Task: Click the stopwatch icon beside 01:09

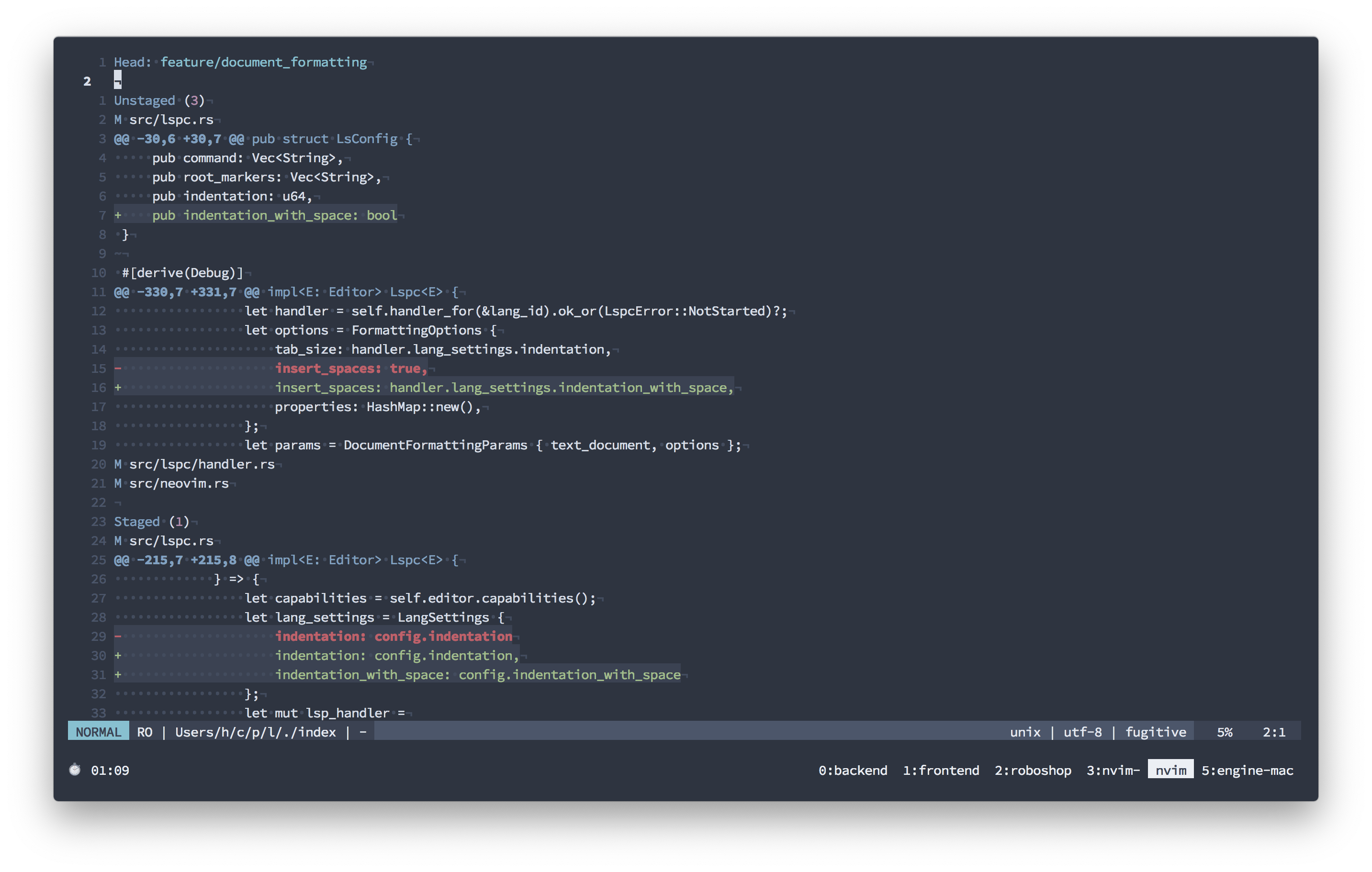Action: click(75, 770)
